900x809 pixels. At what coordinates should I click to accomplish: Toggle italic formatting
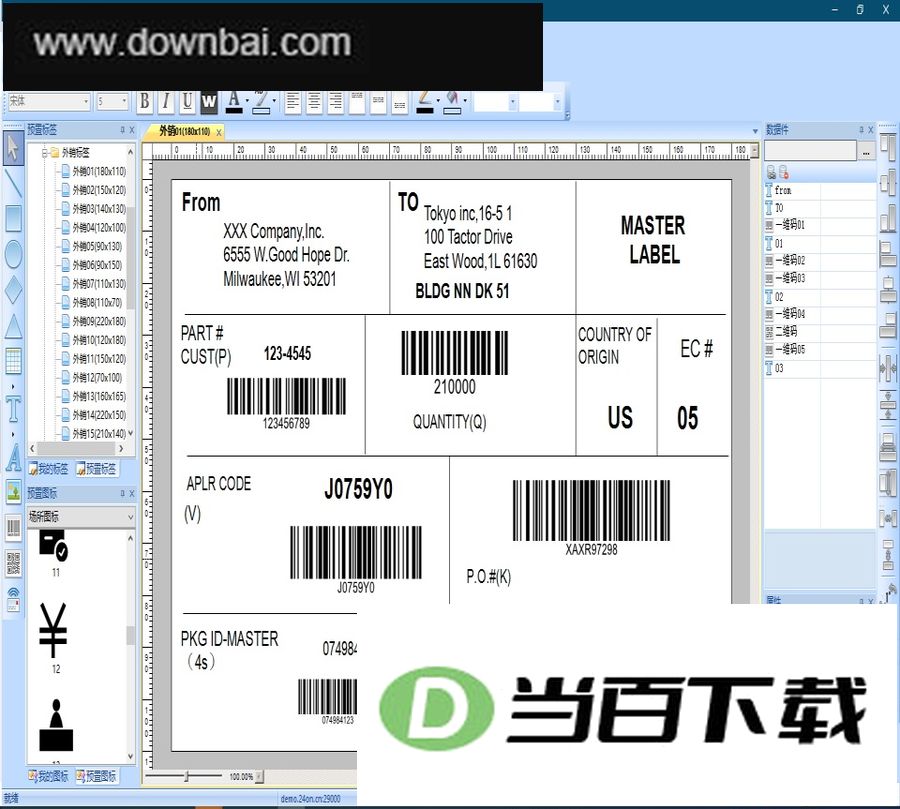166,102
